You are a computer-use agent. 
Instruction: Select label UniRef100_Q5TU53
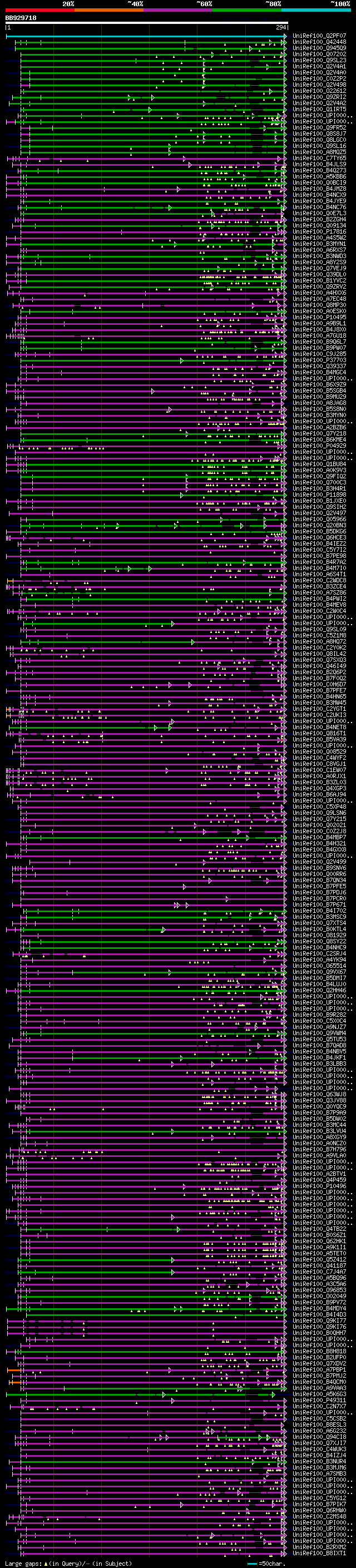(x=319, y=1039)
